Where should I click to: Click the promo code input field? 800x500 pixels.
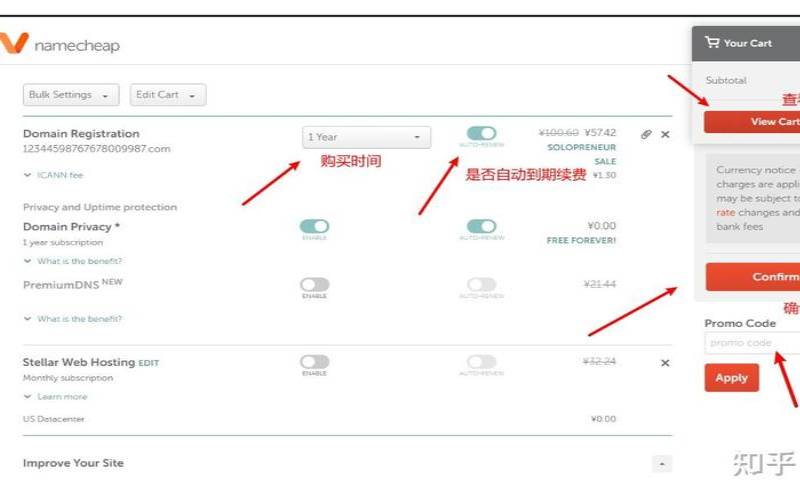[x=753, y=343]
